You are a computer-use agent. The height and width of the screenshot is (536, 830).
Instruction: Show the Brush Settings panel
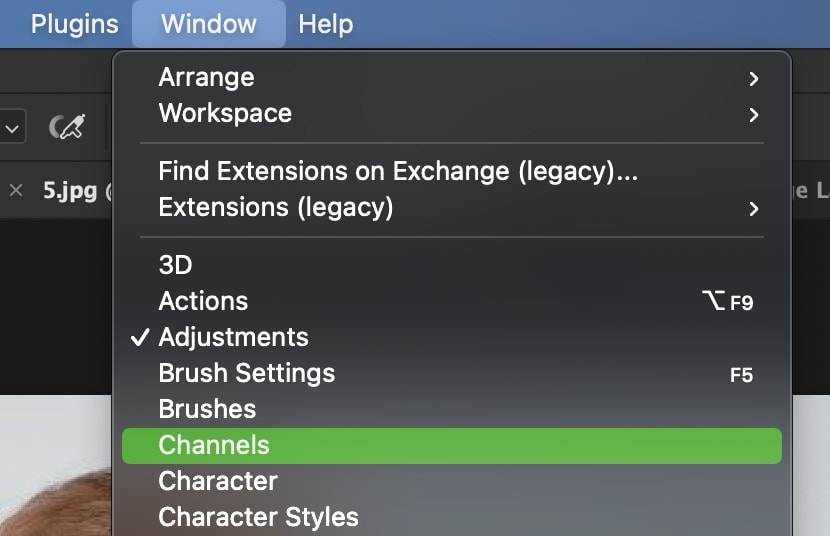(x=452, y=373)
